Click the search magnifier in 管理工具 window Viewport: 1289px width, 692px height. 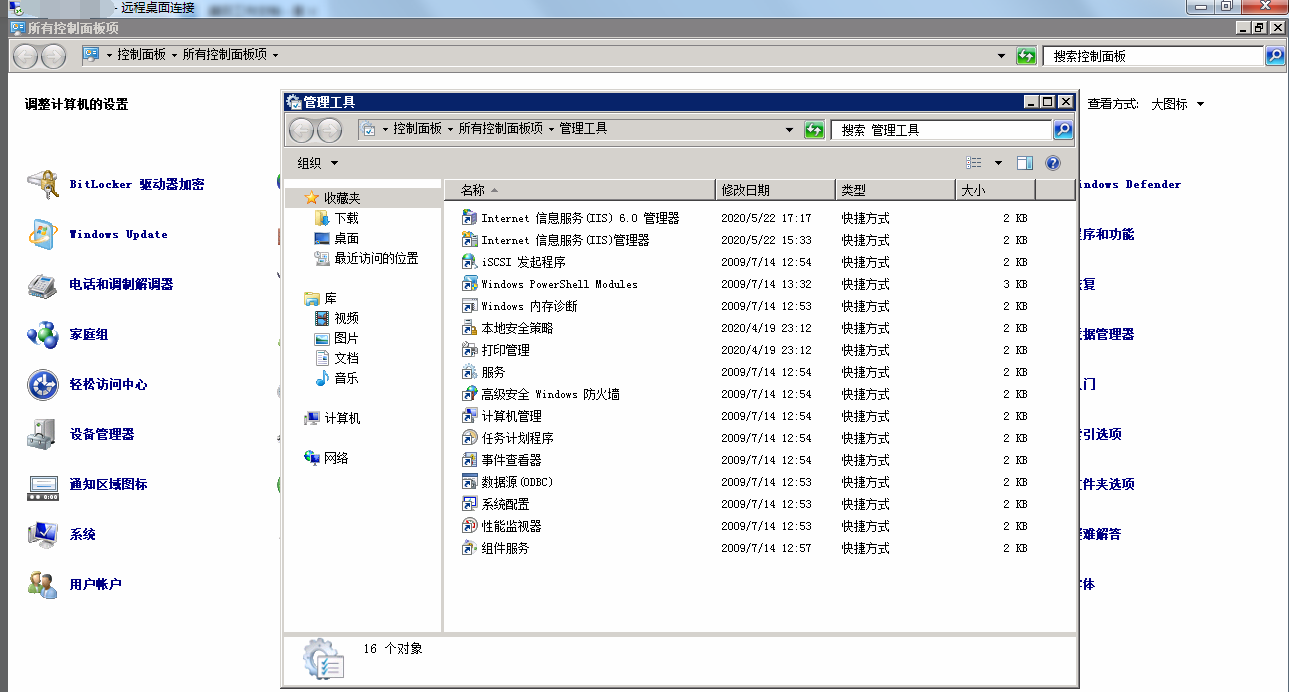click(1063, 130)
